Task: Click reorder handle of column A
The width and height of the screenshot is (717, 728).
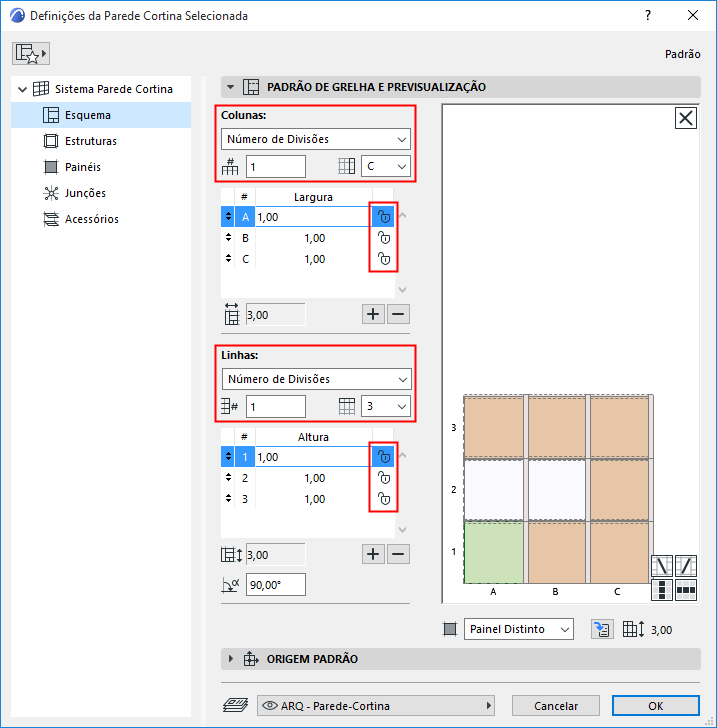Action: tap(228, 217)
